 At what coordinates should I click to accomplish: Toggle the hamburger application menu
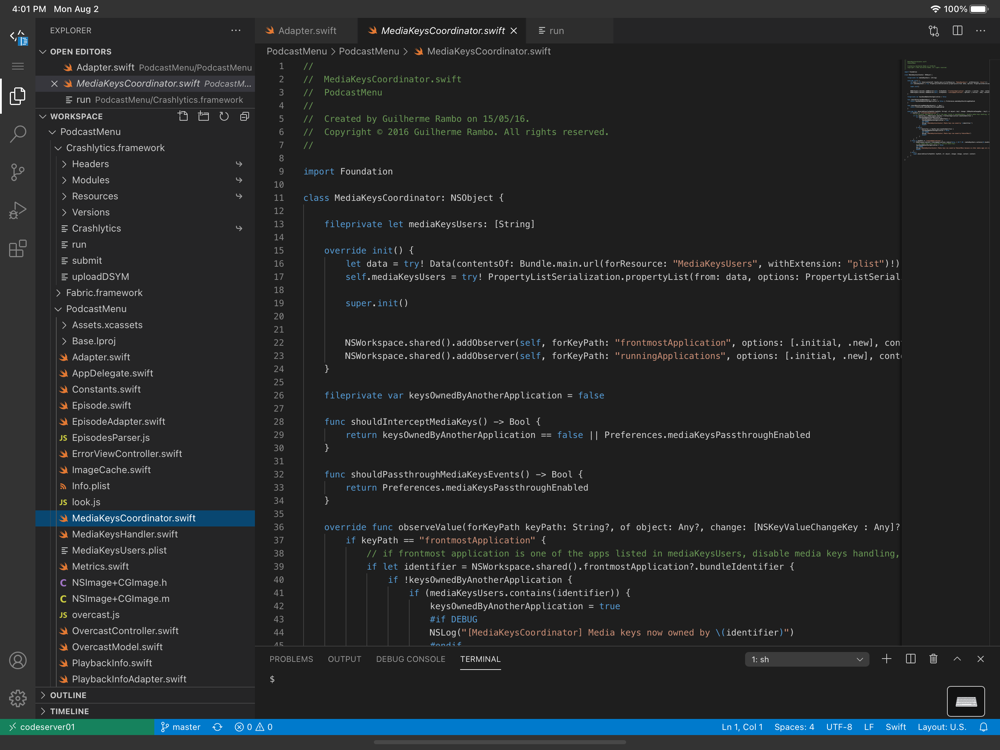[18, 66]
